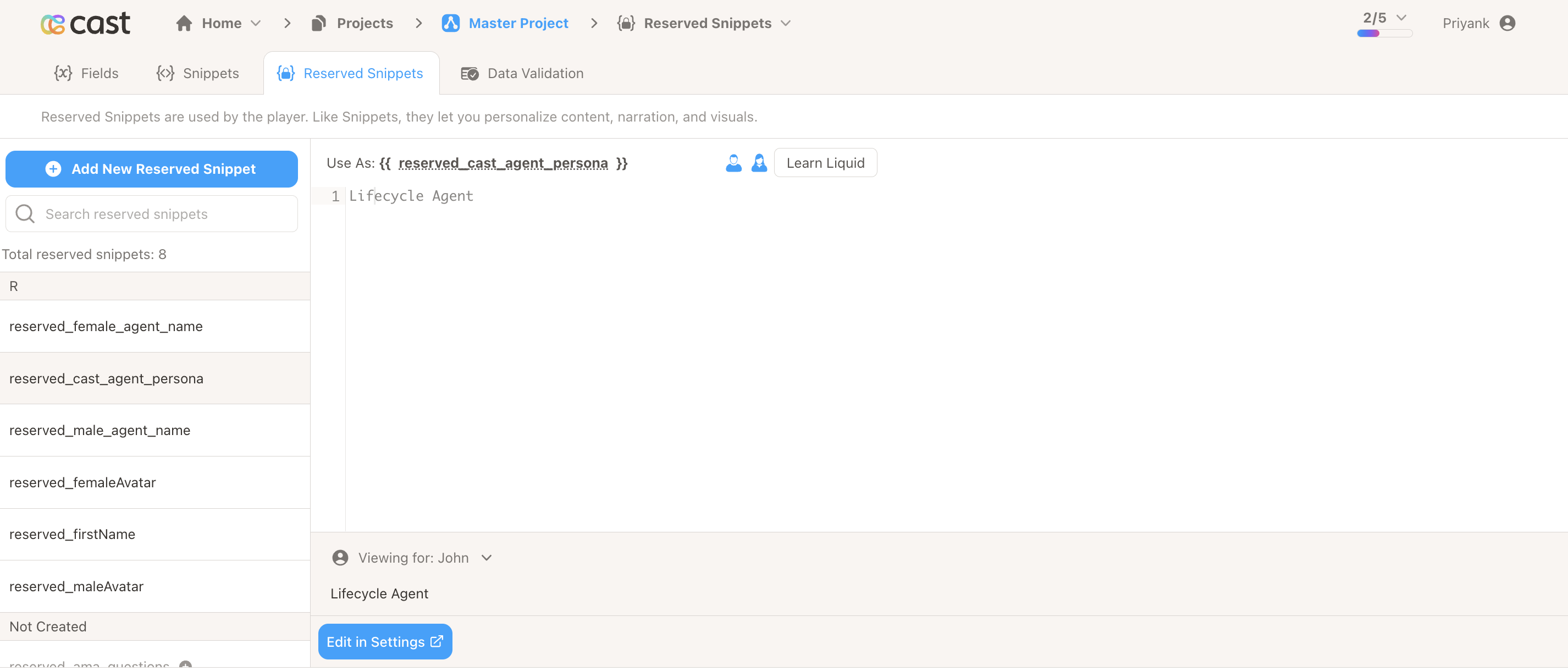This screenshot has height=671, width=1568.
Task: Select the male persona preview icon
Action: click(734, 163)
